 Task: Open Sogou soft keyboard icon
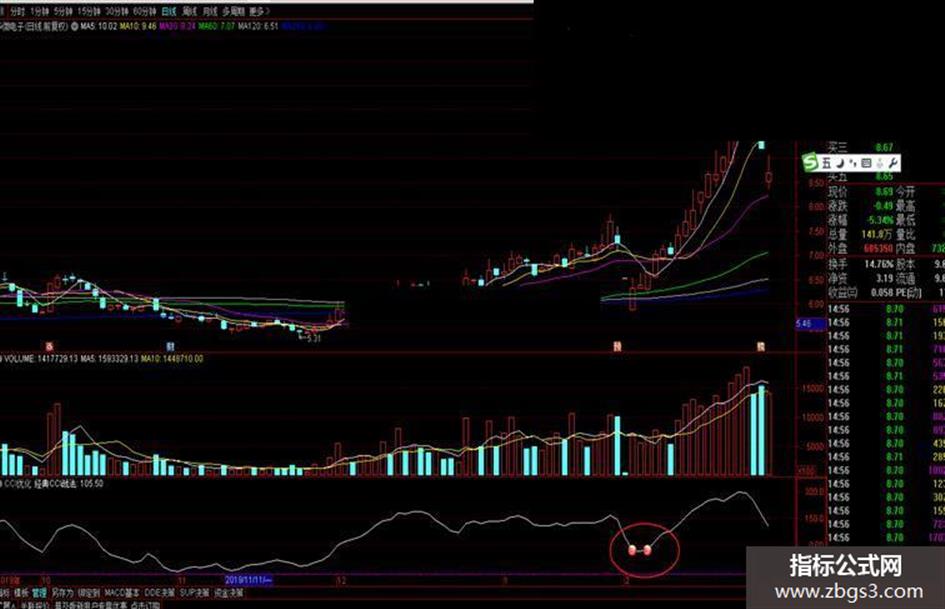coord(866,163)
